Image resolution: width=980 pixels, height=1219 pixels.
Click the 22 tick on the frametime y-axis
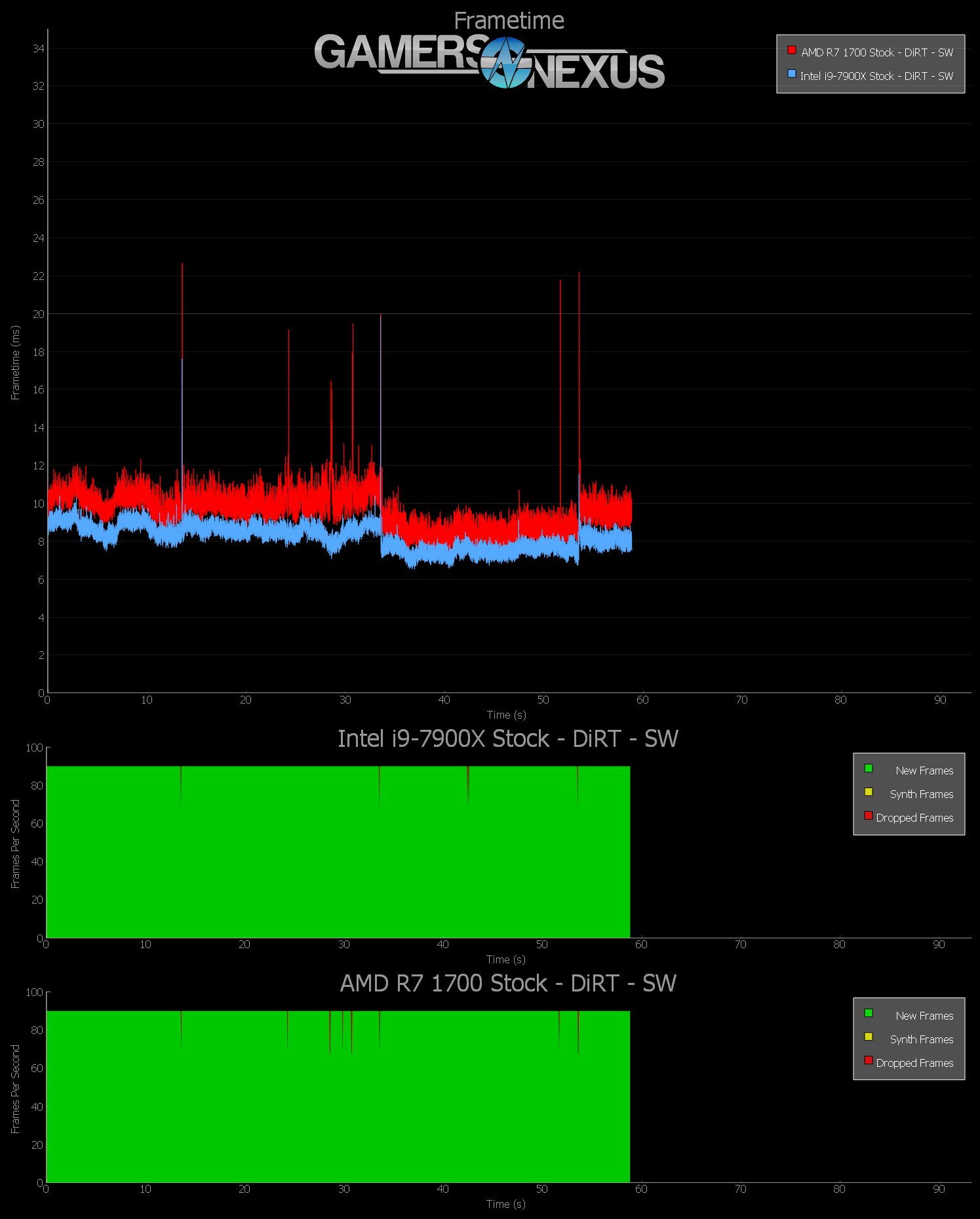click(x=39, y=276)
